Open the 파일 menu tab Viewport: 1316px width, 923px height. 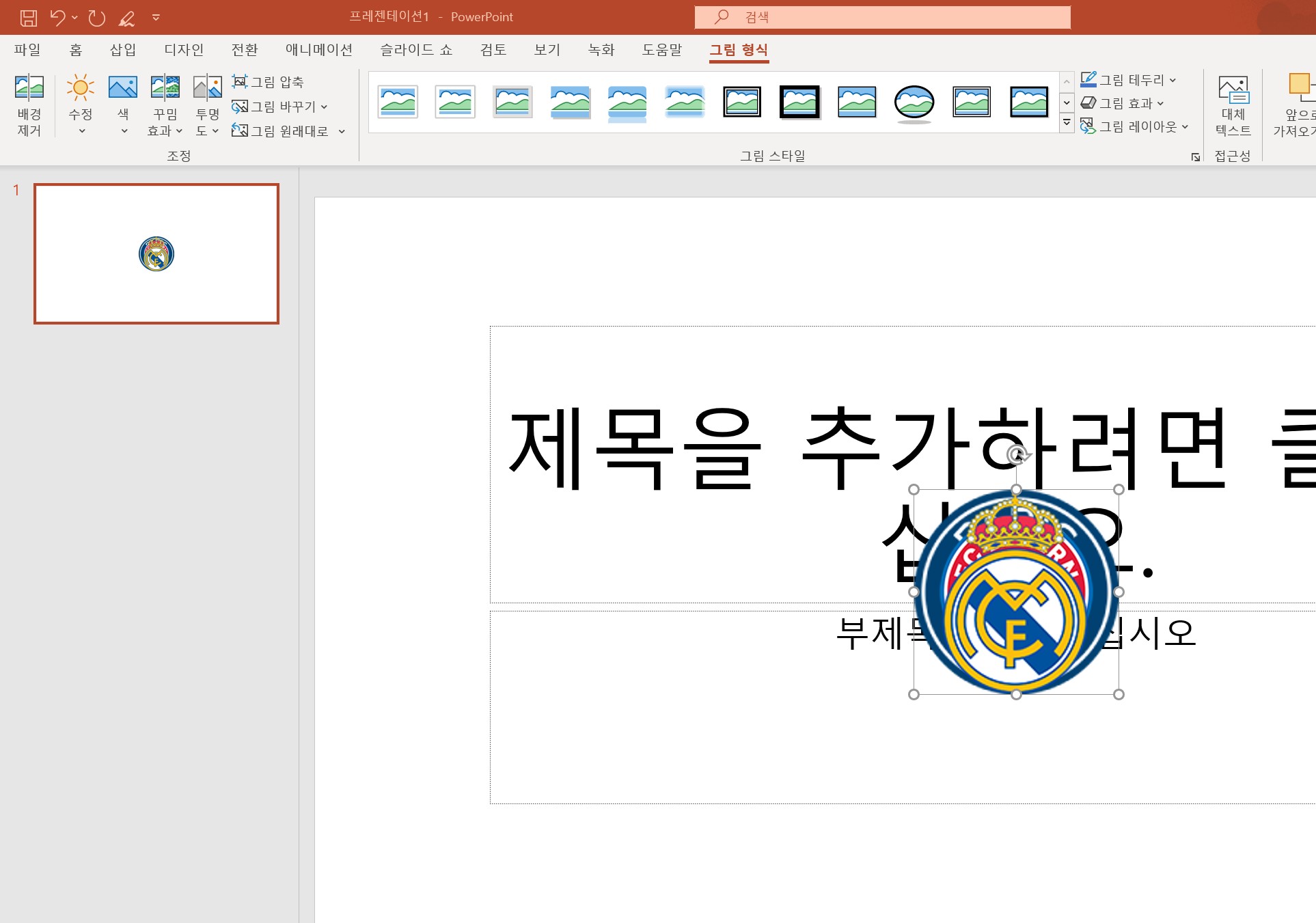point(27,50)
